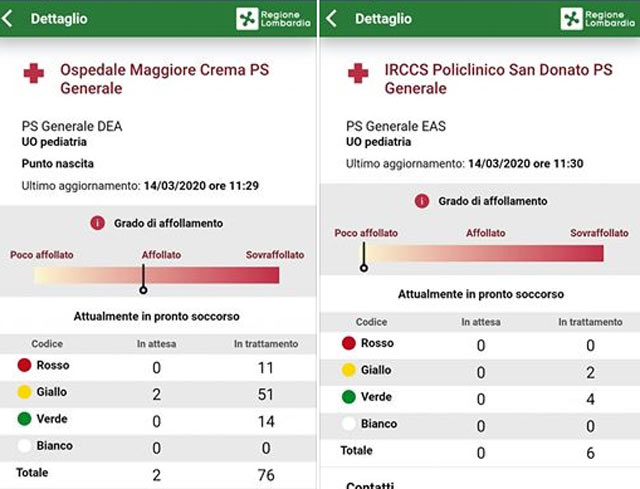Tap Contatti section heading
The width and height of the screenshot is (640, 489).
click(x=370, y=486)
